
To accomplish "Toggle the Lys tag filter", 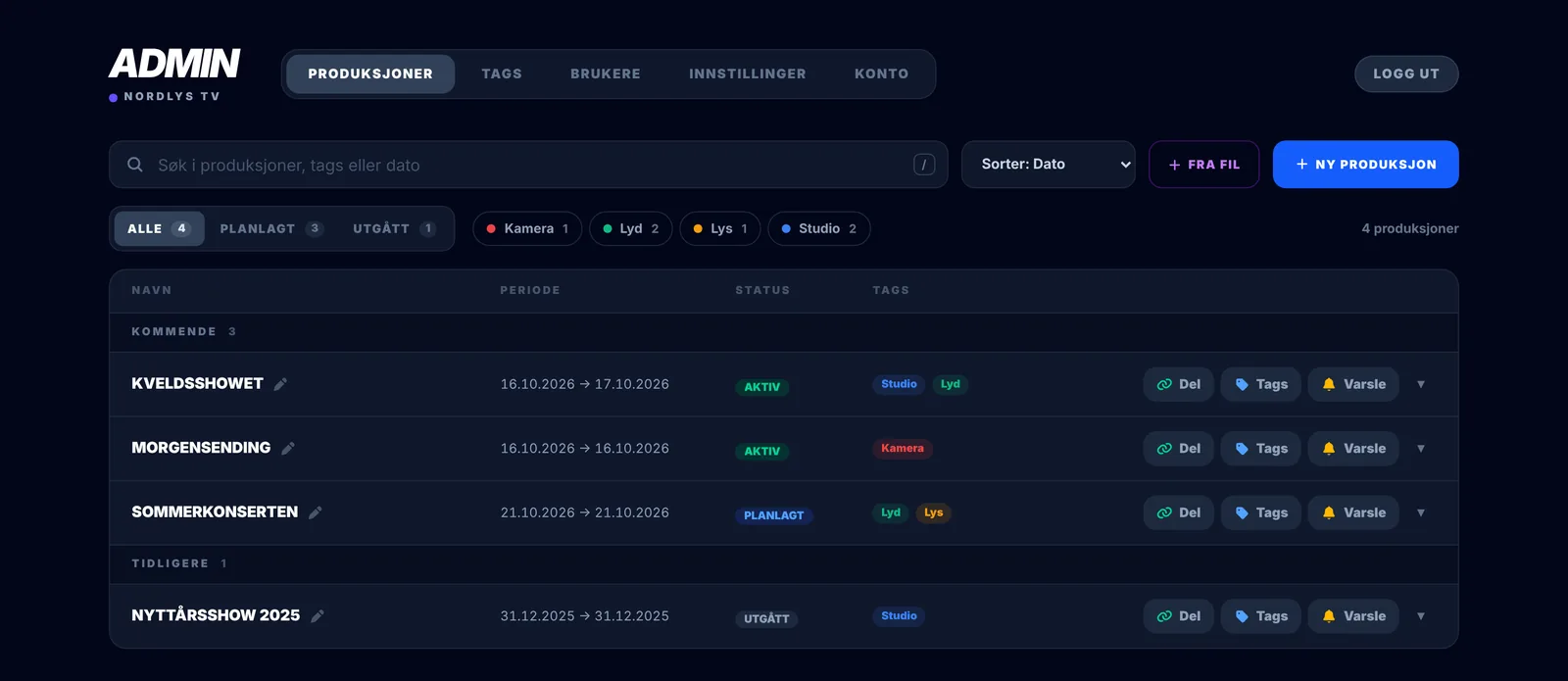I will pos(719,229).
